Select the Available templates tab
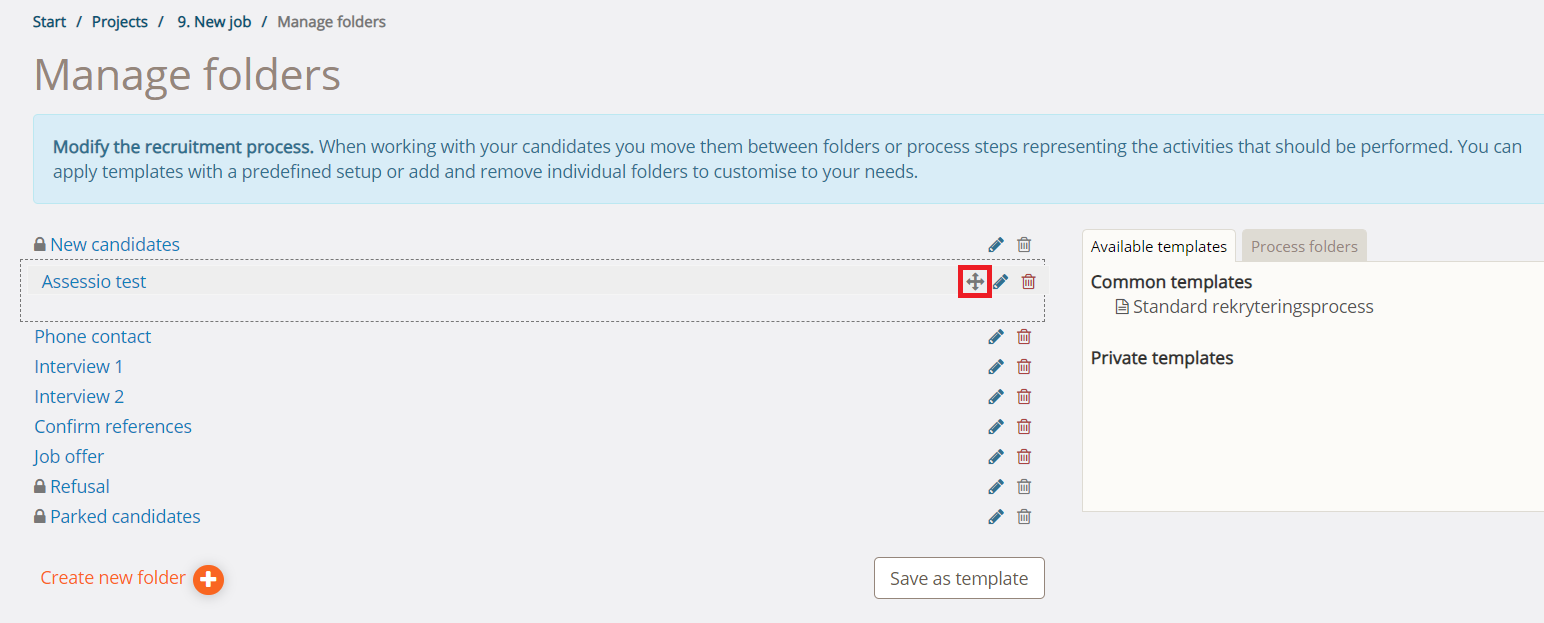This screenshot has height=623, width=1544. [x=1159, y=246]
